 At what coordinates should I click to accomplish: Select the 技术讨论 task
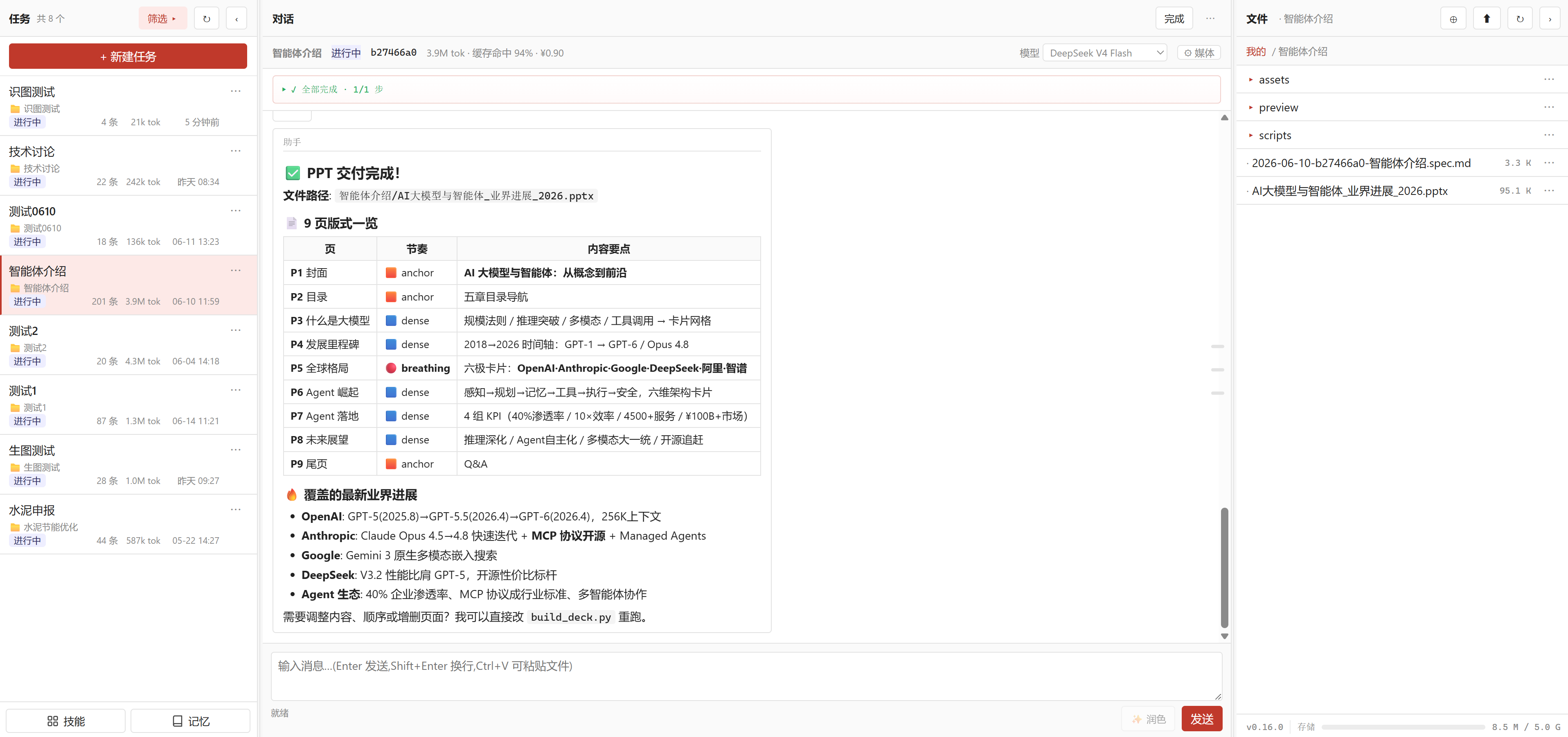[x=128, y=166]
